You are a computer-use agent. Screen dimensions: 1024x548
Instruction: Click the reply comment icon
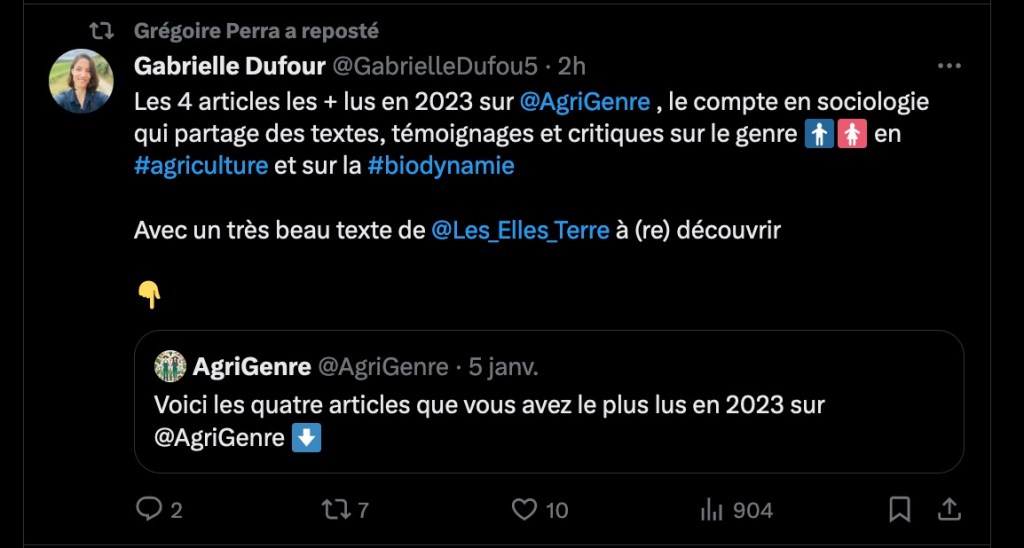(x=148, y=510)
